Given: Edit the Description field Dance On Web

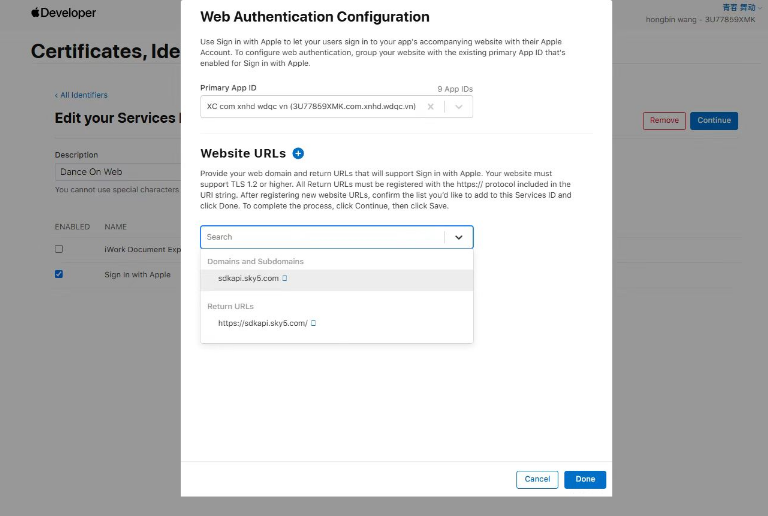Looking at the screenshot, I should click(x=118, y=172).
